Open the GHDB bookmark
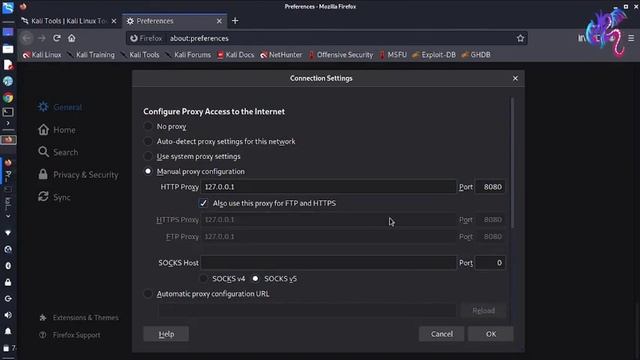 point(476,55)
